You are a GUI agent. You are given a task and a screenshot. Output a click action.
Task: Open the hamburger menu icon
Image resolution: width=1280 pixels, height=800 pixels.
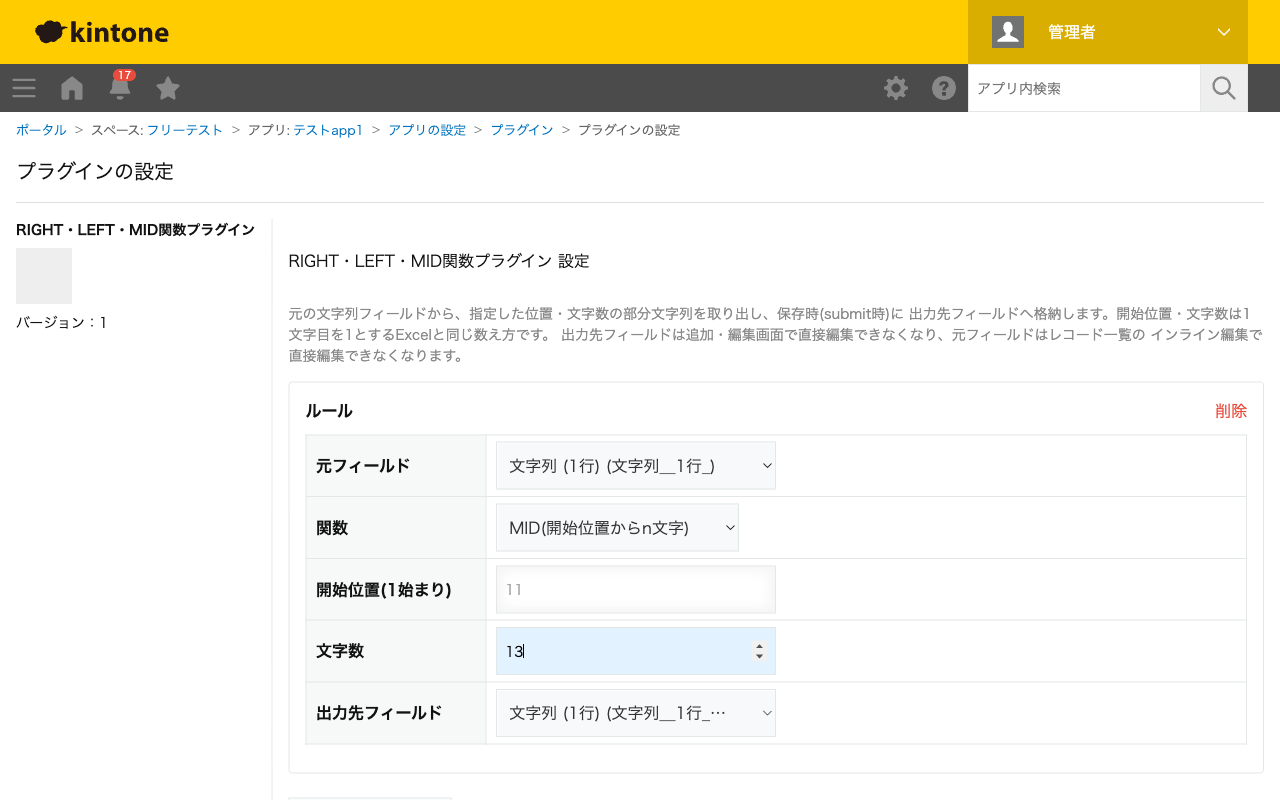(x=24, y=88)
